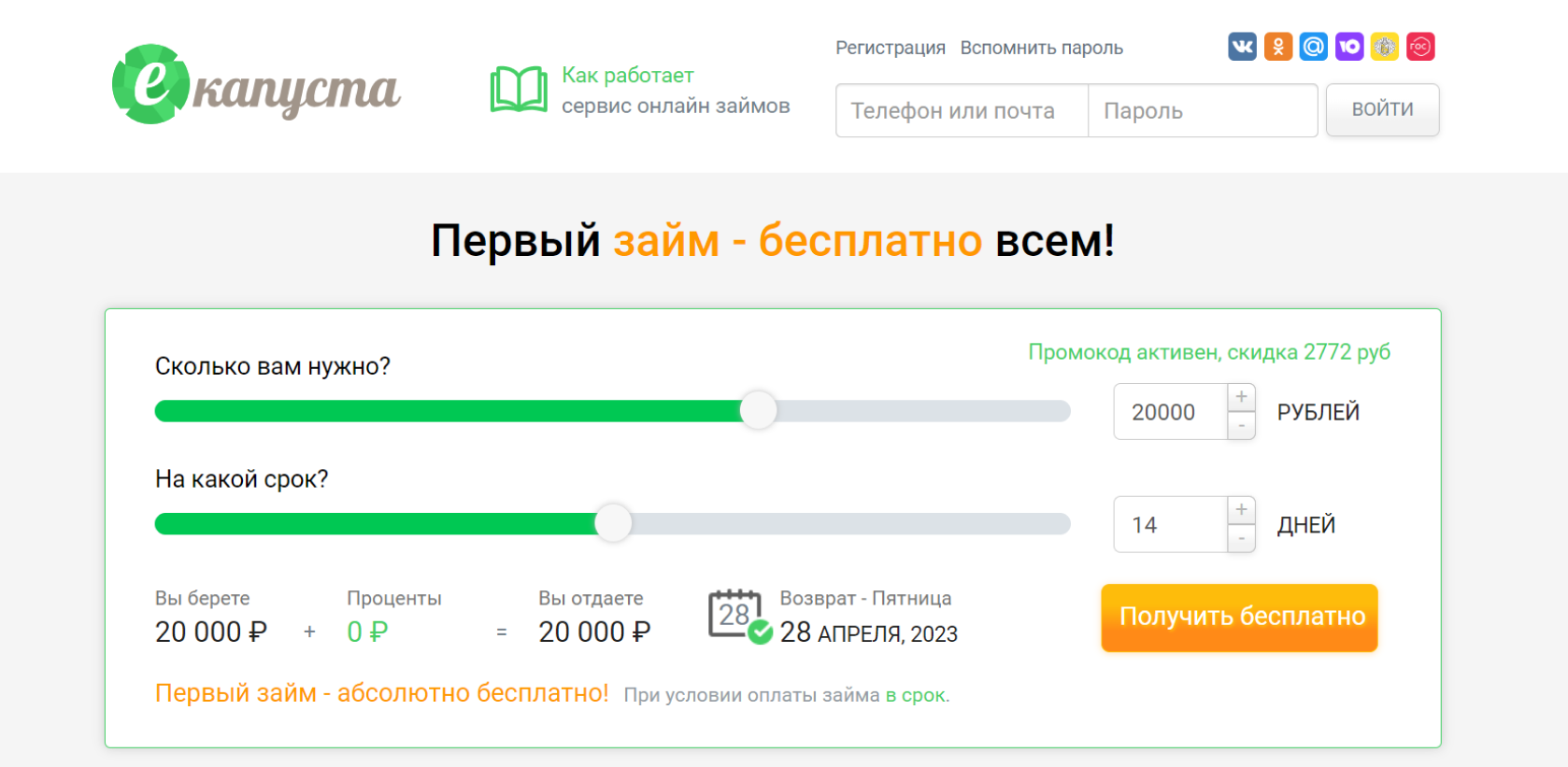Click the loan amount slider handle

[758, 410]
